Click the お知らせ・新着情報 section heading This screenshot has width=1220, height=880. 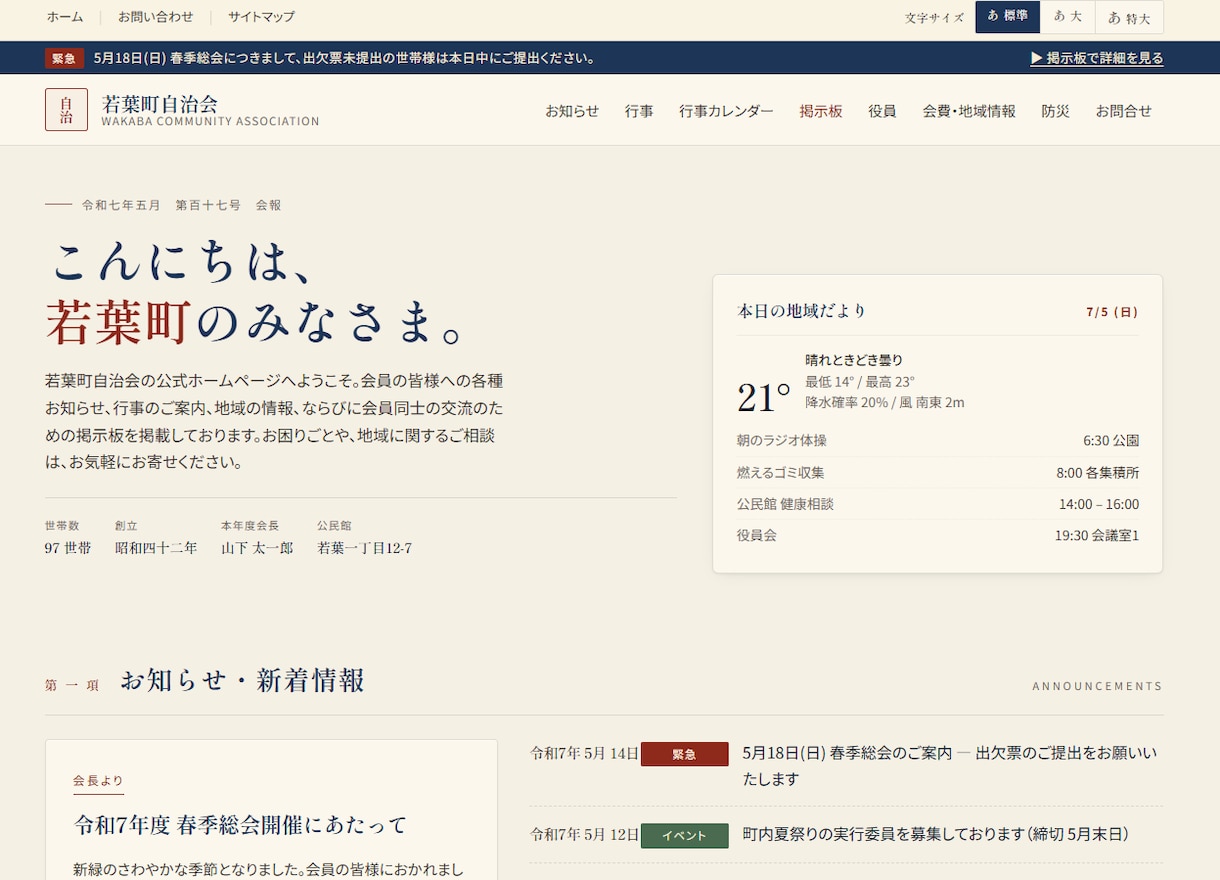(x=242, y=681)
